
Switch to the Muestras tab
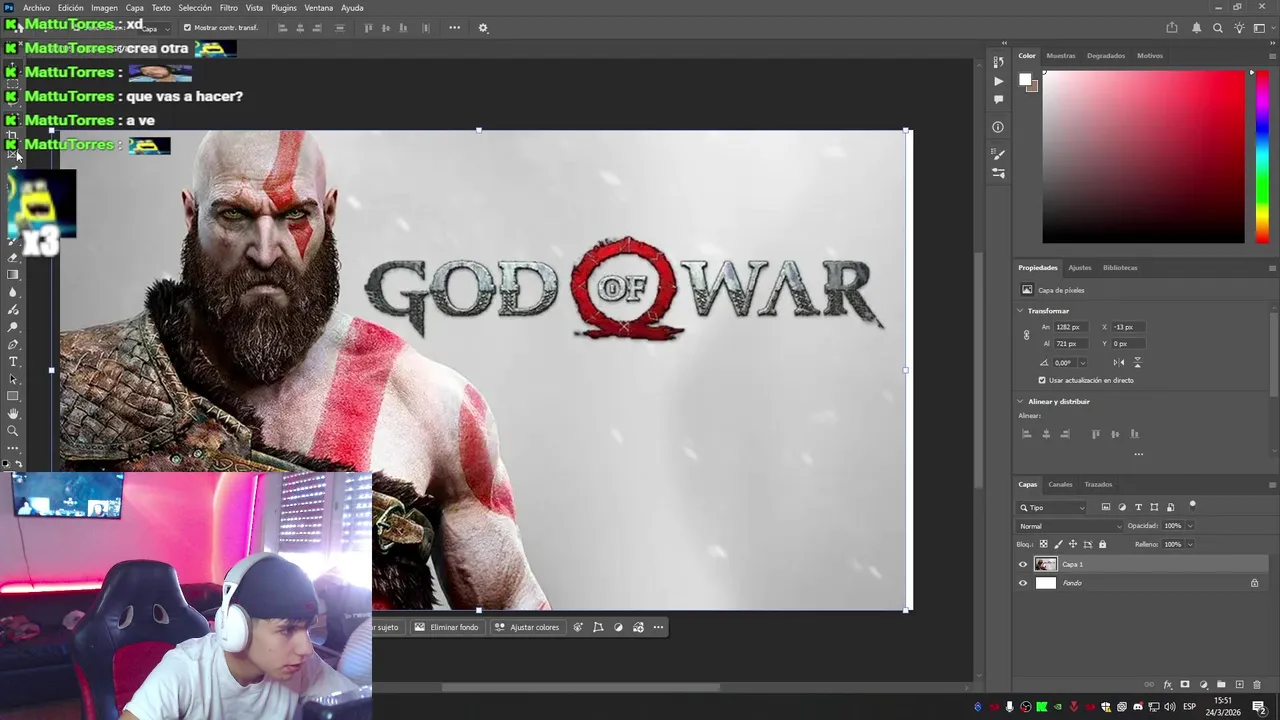[1060, 56]
